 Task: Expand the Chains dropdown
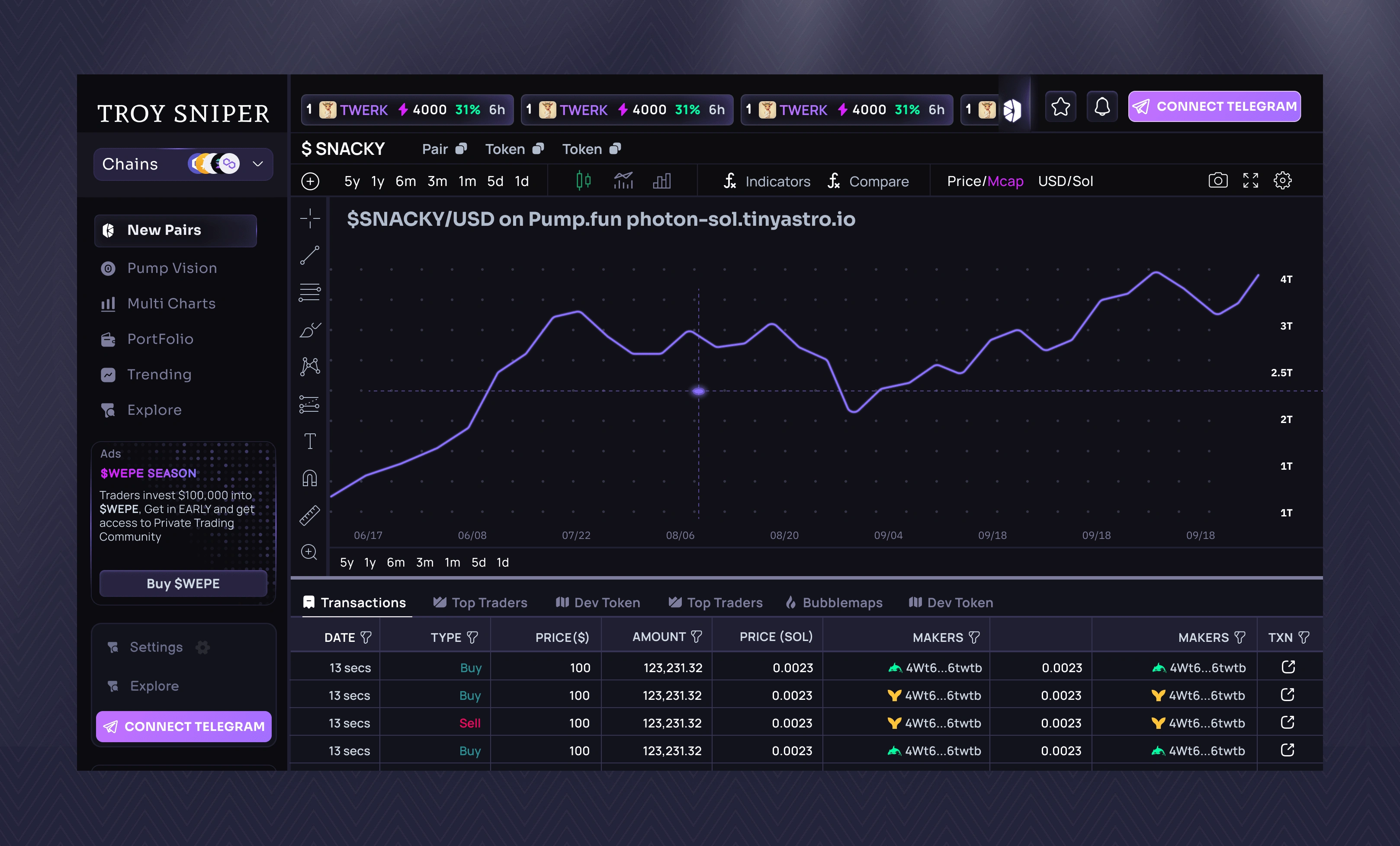pos(183,164)
